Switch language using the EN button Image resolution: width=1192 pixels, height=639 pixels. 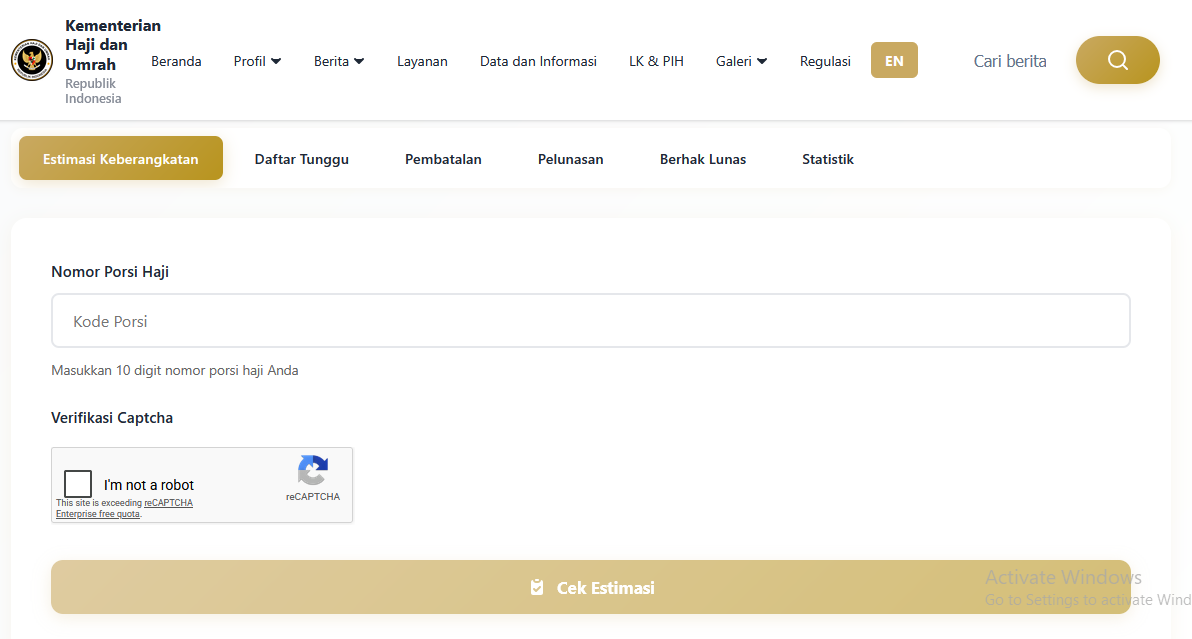pos(893,60)
